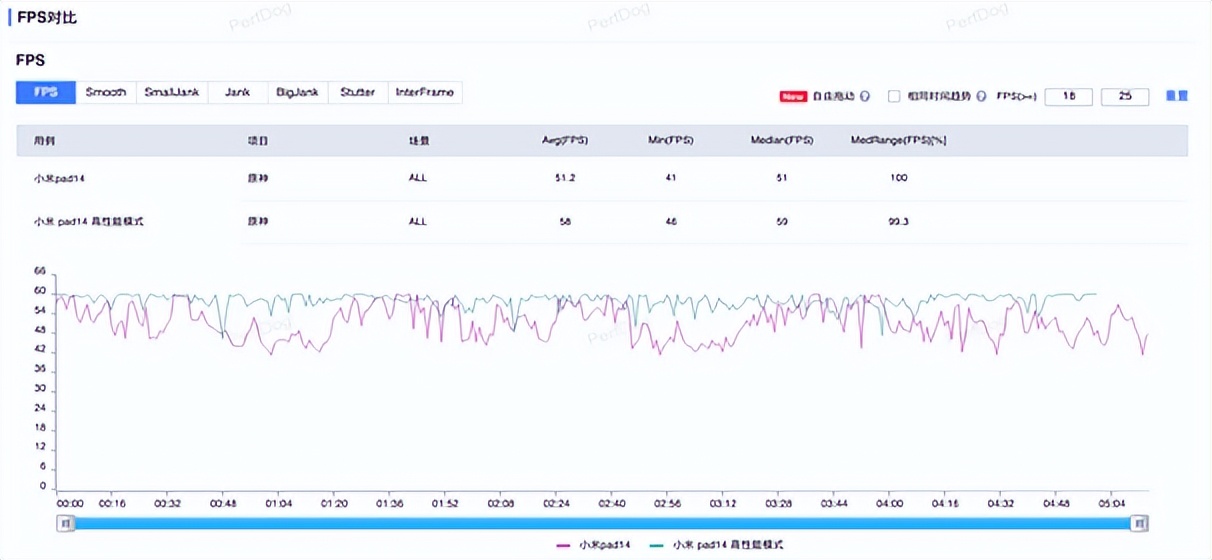The image size is (1212, 560).
Task: Click the left handle of the time range slider
Action: tap(65, 523)
